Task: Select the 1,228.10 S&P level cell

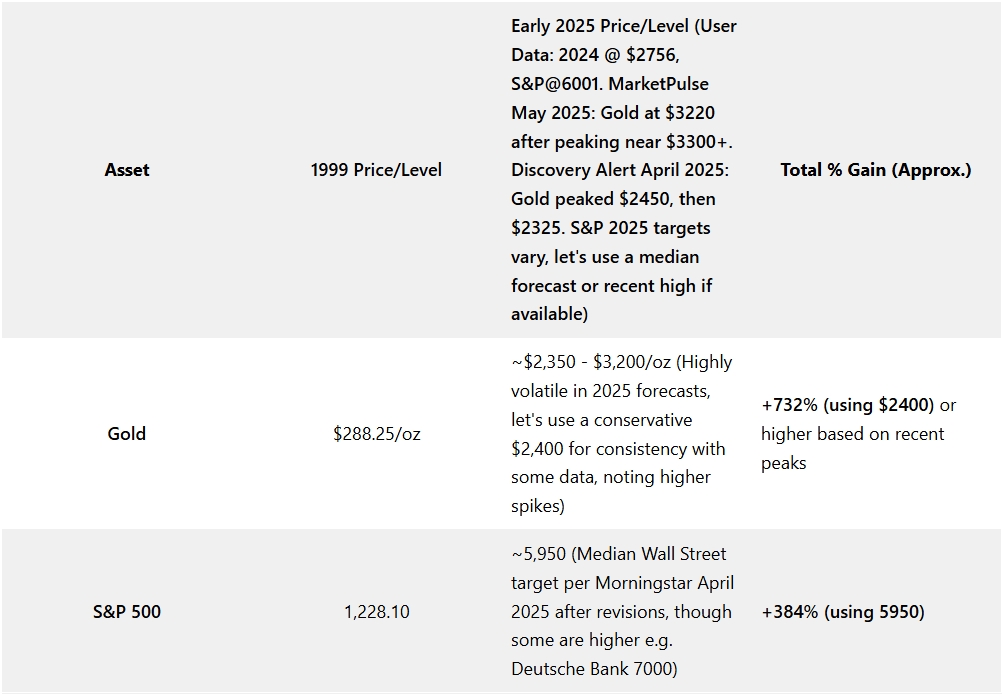Action: 376,612
